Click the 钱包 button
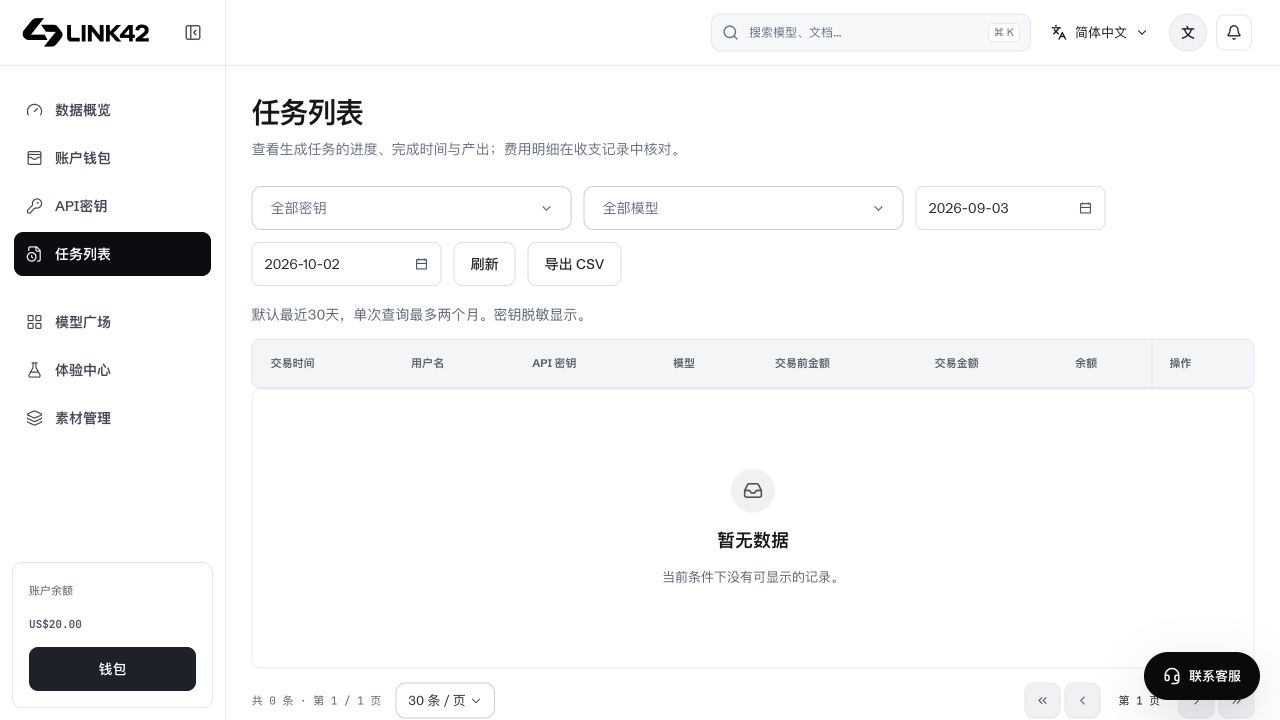 click(112, 669)
